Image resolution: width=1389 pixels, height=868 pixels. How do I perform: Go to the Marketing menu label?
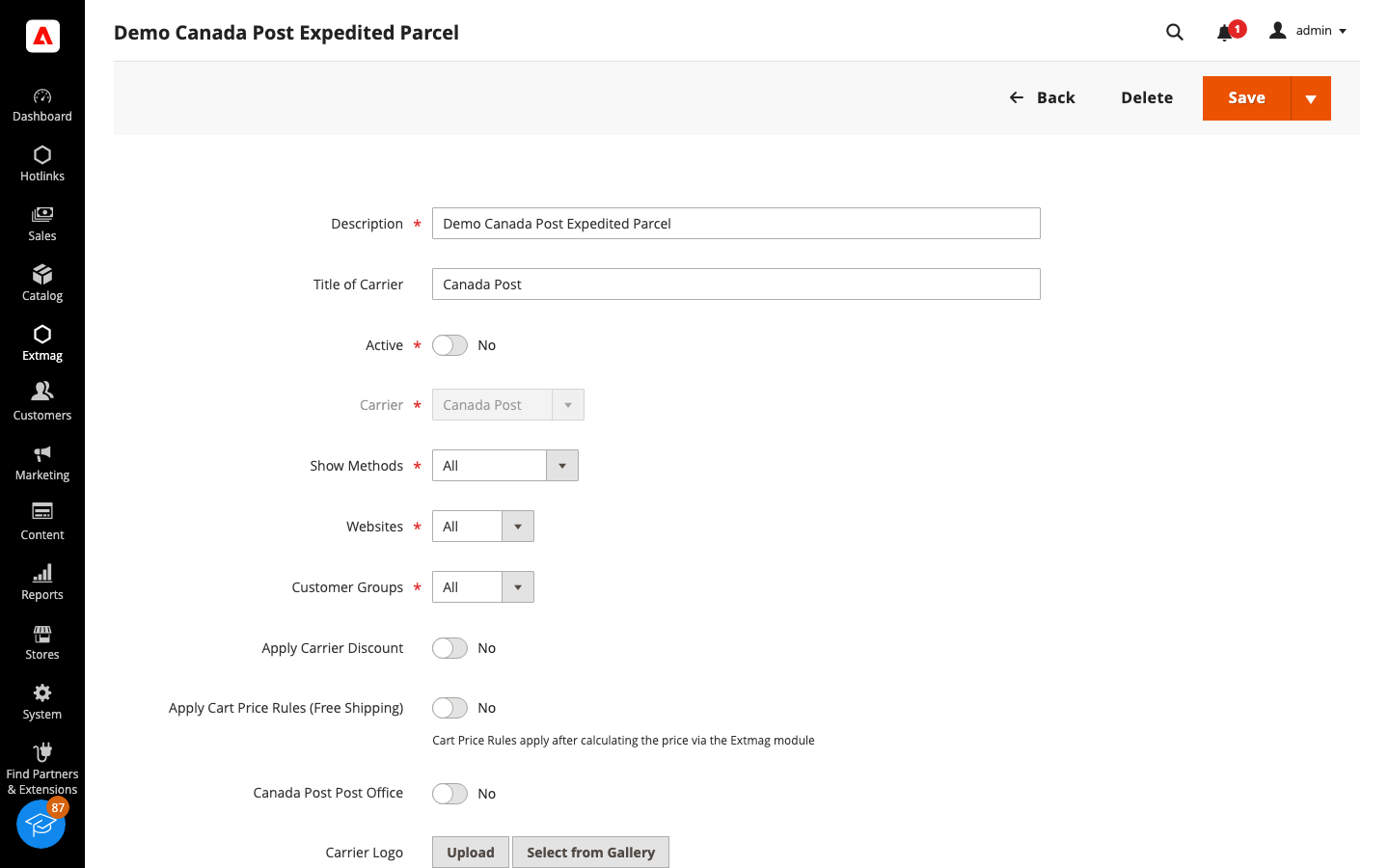42,475
